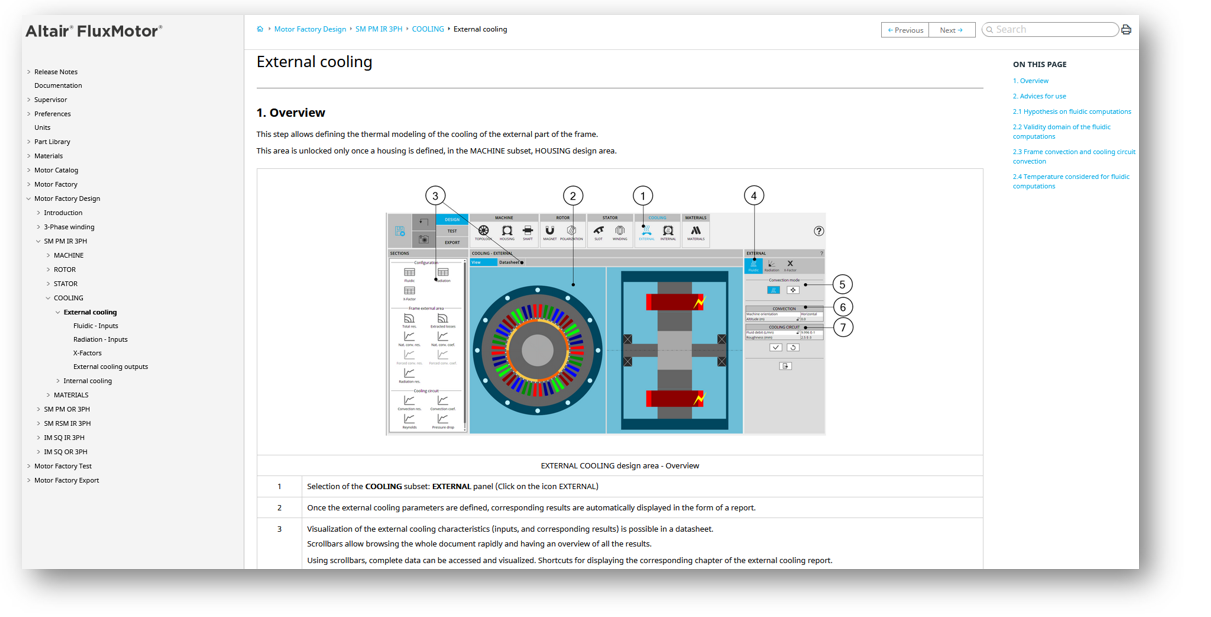Click the MATERIALS icon in the figure toolbar
The image size is (1211, 617).
696,232
